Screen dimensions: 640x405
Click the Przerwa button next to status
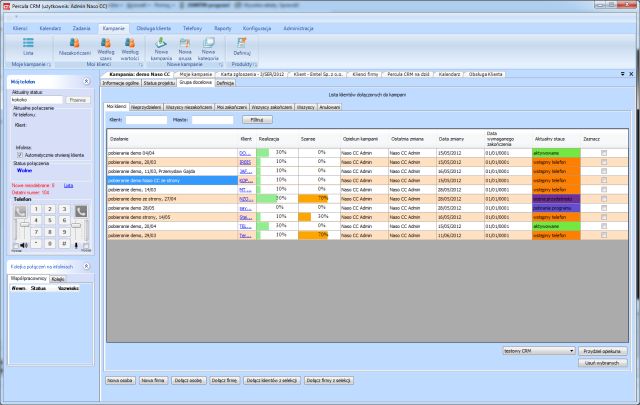[78, 100]
